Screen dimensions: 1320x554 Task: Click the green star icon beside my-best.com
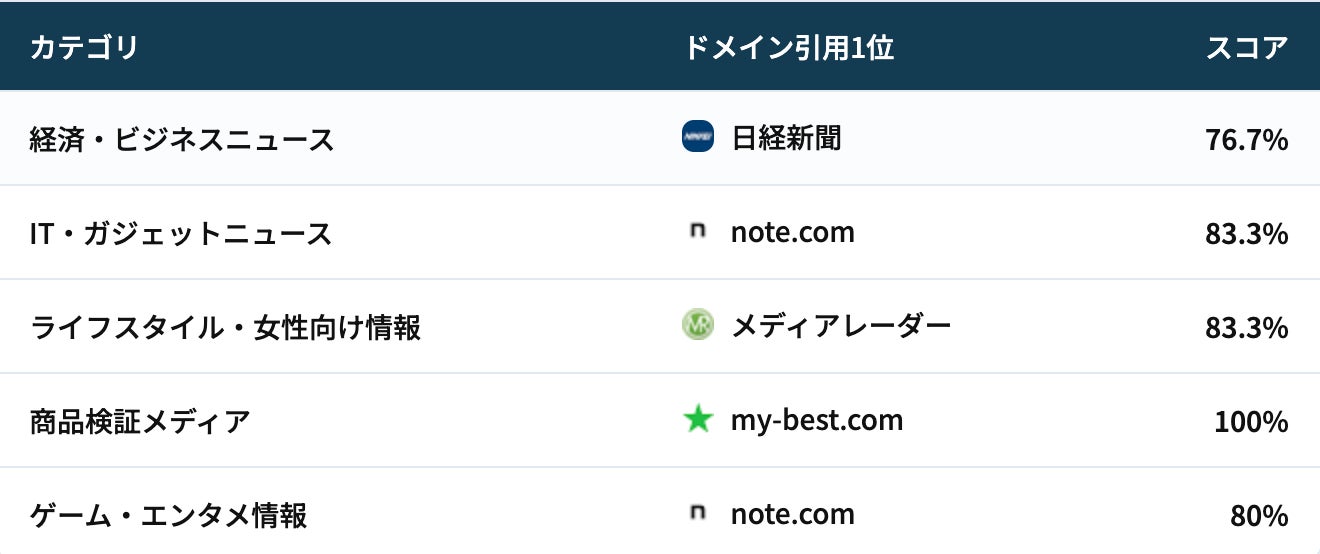(697, 419)
